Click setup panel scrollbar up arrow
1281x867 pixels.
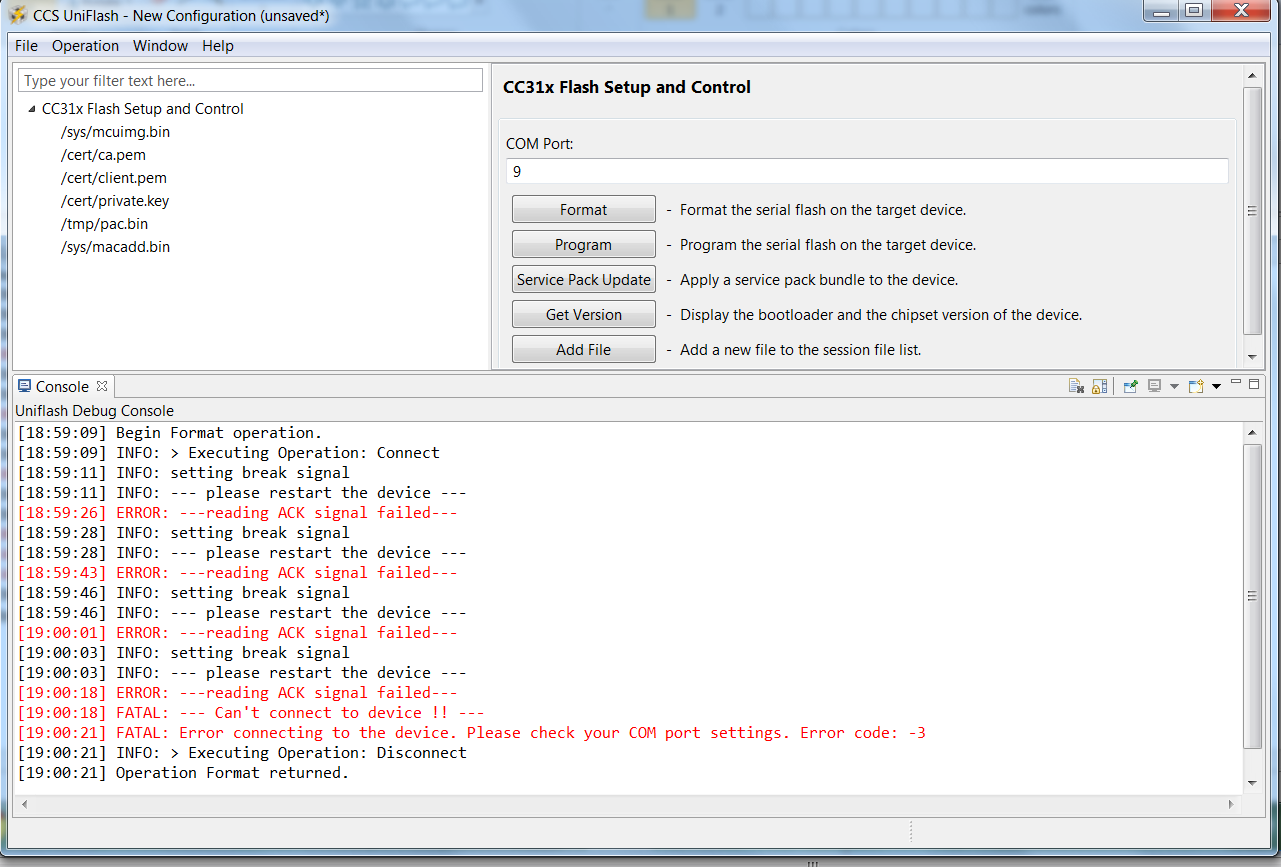1252,76
